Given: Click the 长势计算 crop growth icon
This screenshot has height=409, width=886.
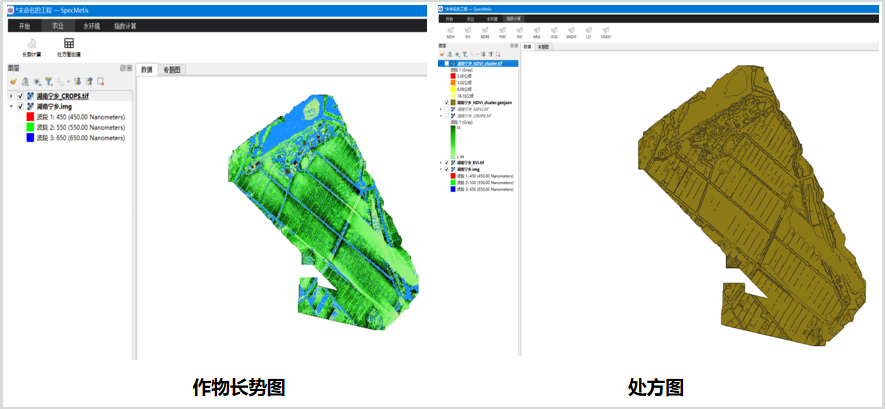Looking at the screenshot, I should (x=32, y=46).
